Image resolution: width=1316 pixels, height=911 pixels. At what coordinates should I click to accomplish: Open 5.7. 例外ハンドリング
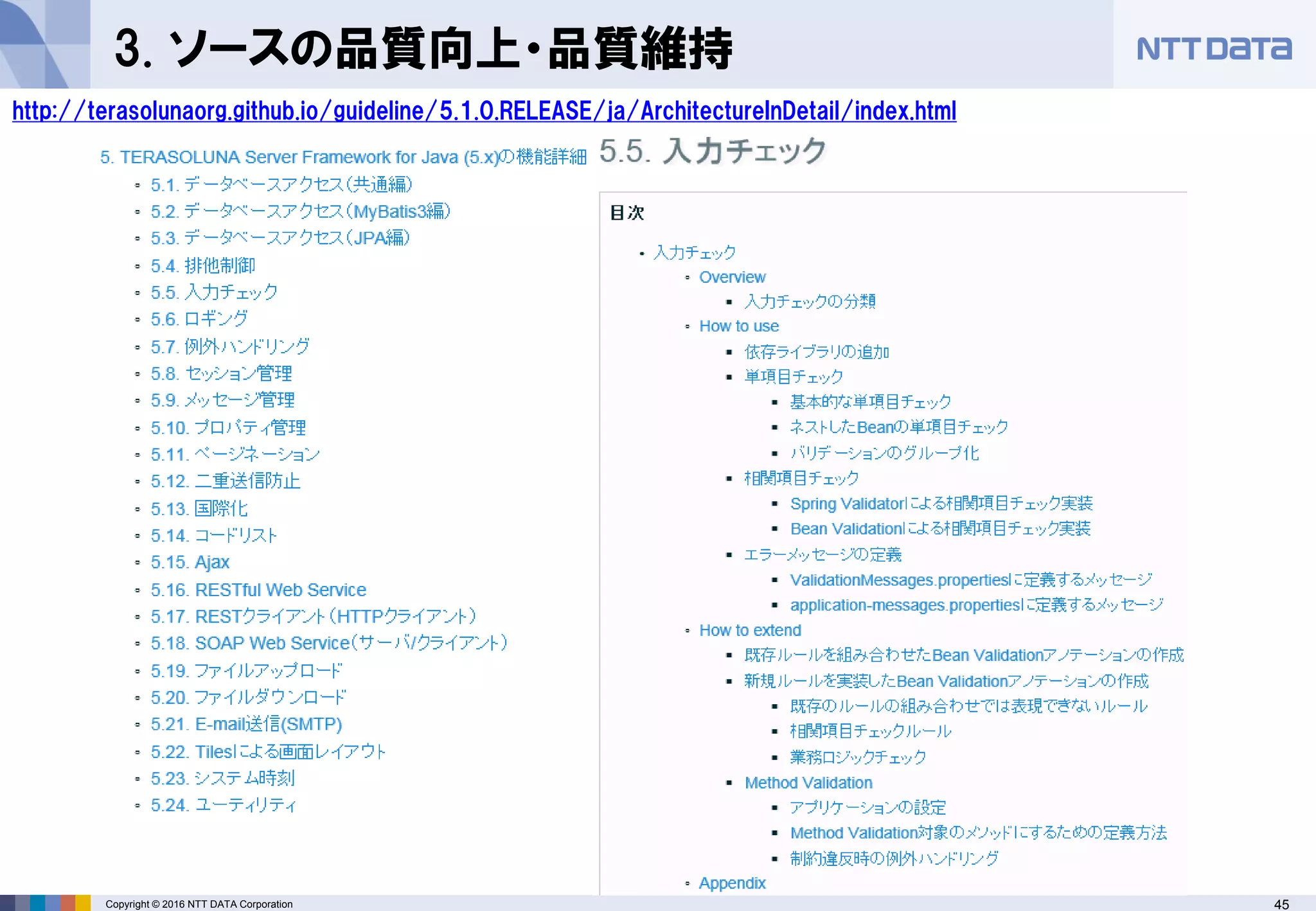230,346
